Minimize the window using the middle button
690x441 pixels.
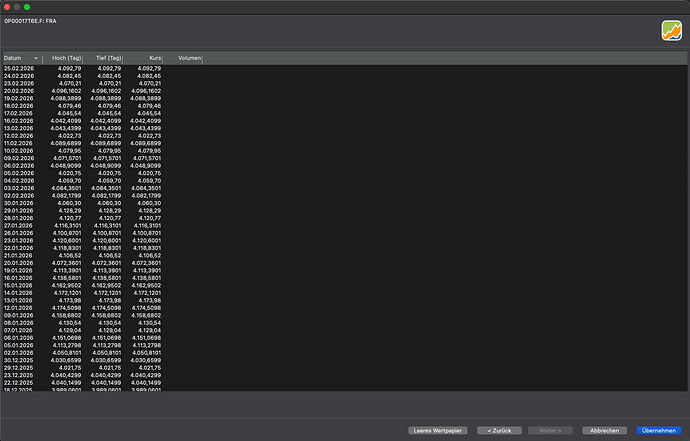[x=17, y=7]
